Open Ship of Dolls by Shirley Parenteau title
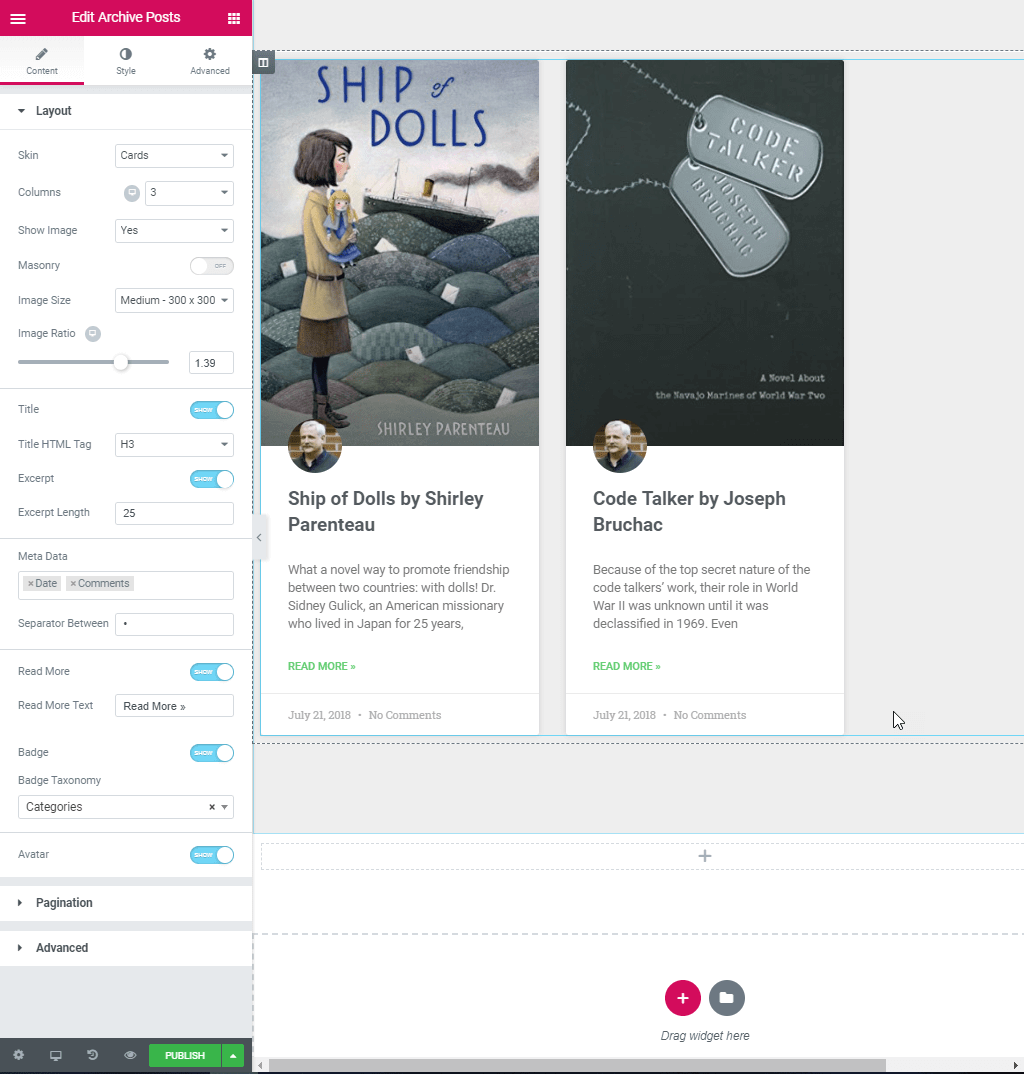1024x1074 pixels. 385,512
